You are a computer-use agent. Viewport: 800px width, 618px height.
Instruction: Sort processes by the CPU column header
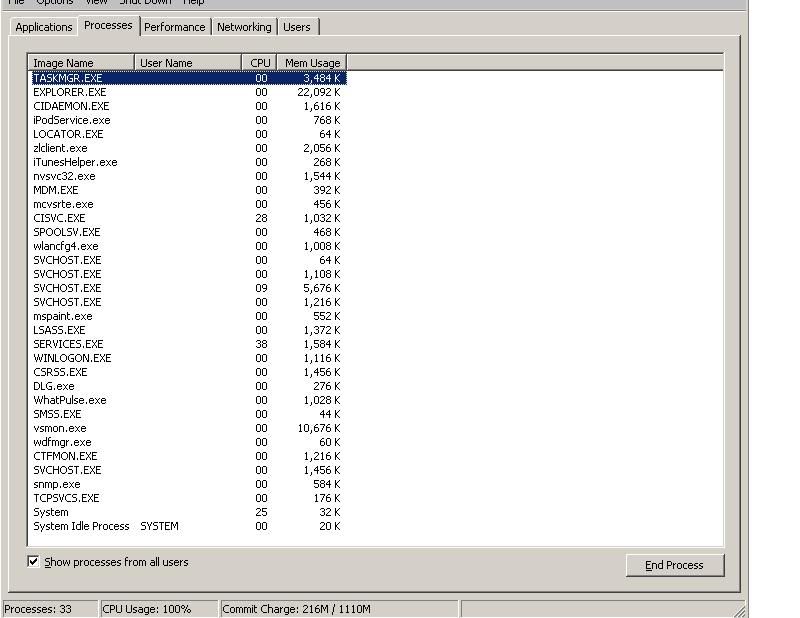(x=260, y=63)
